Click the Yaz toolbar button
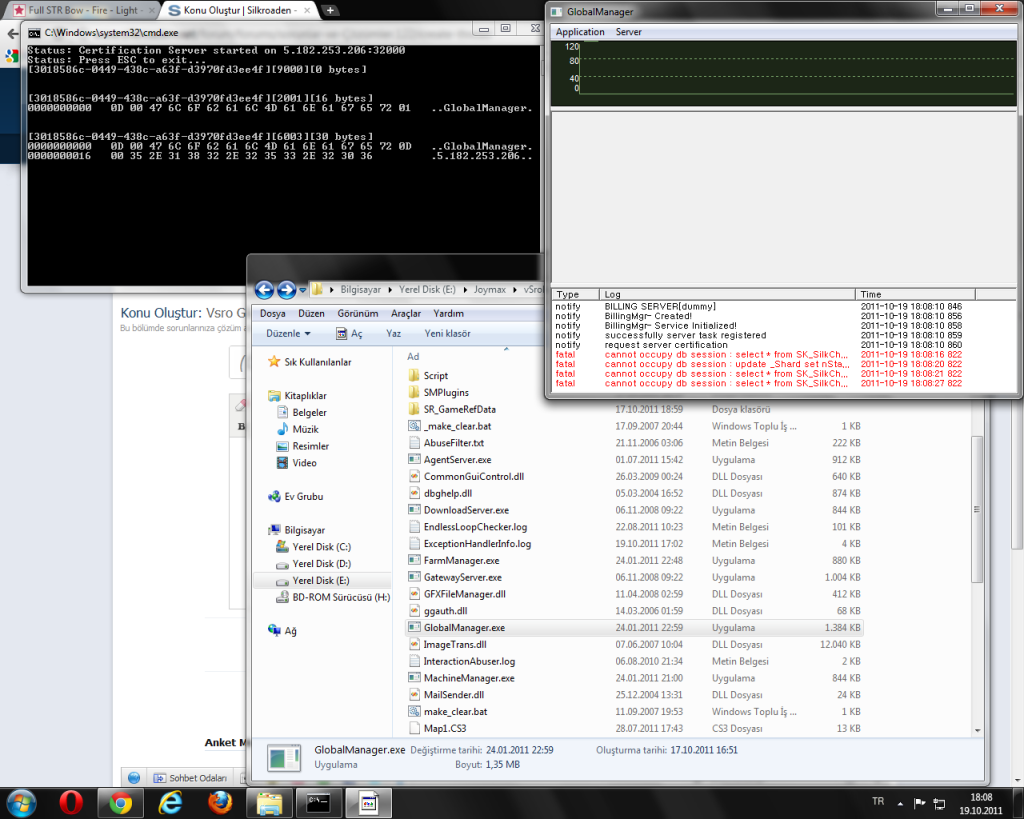 (x=393, y=333)
